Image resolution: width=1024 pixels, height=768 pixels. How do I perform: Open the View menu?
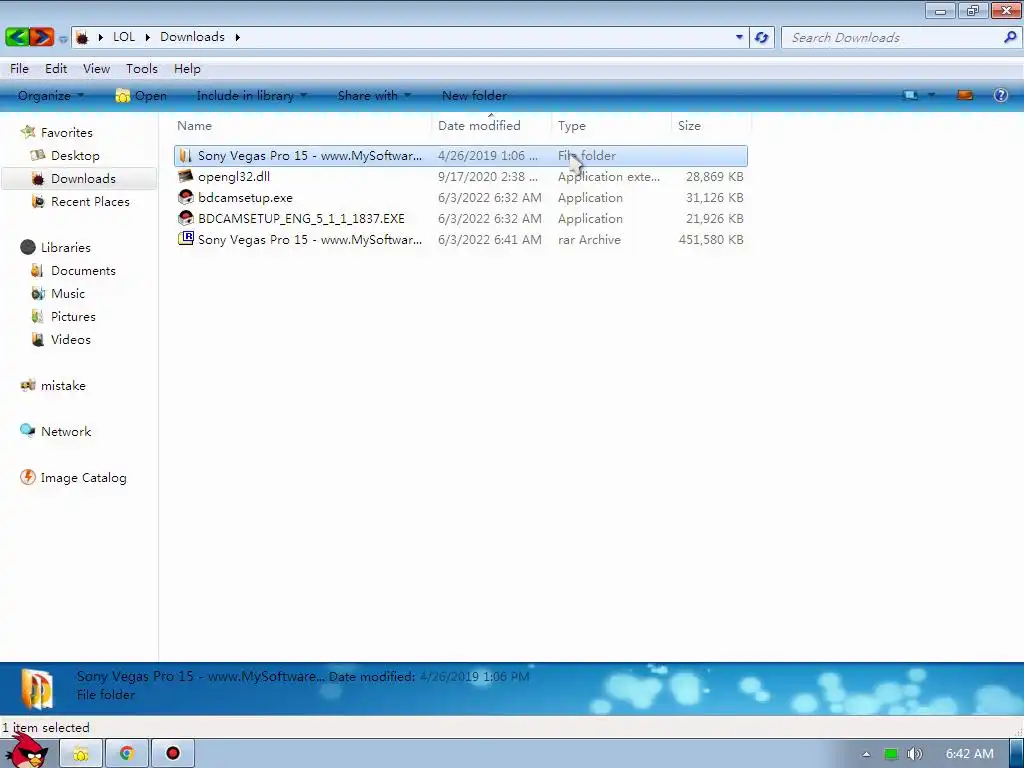96,69
